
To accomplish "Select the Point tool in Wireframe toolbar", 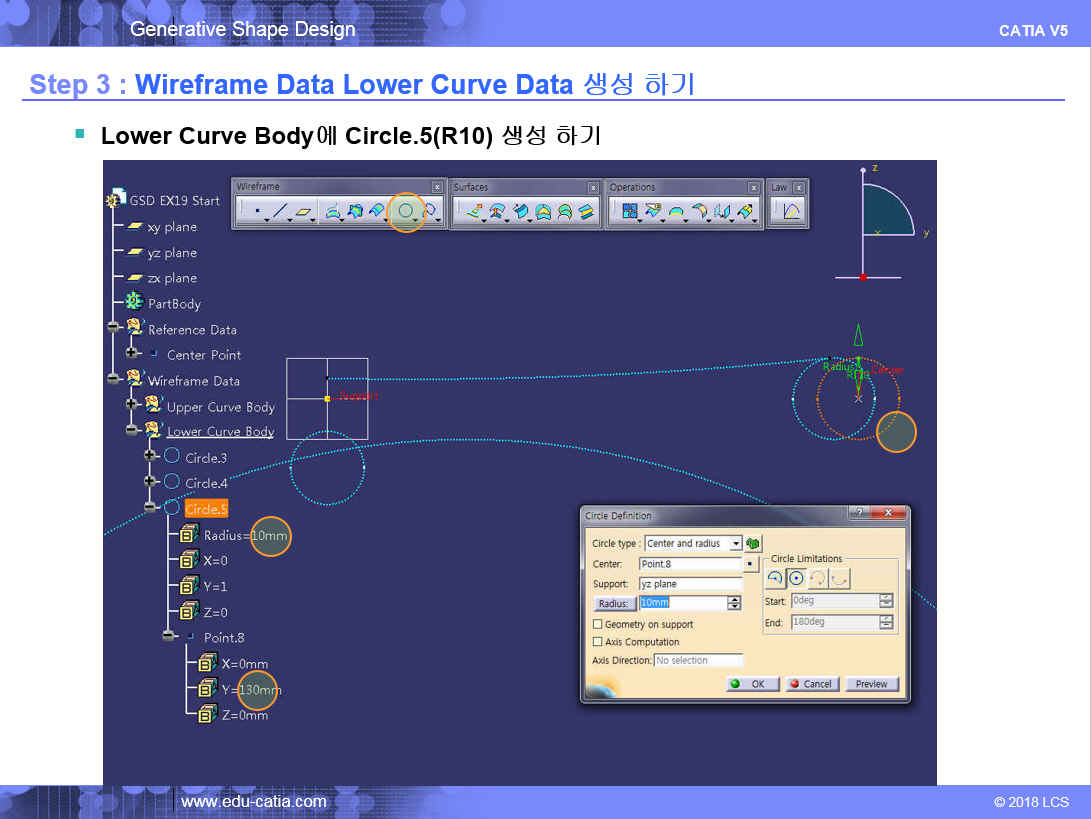I will [257, 211].
